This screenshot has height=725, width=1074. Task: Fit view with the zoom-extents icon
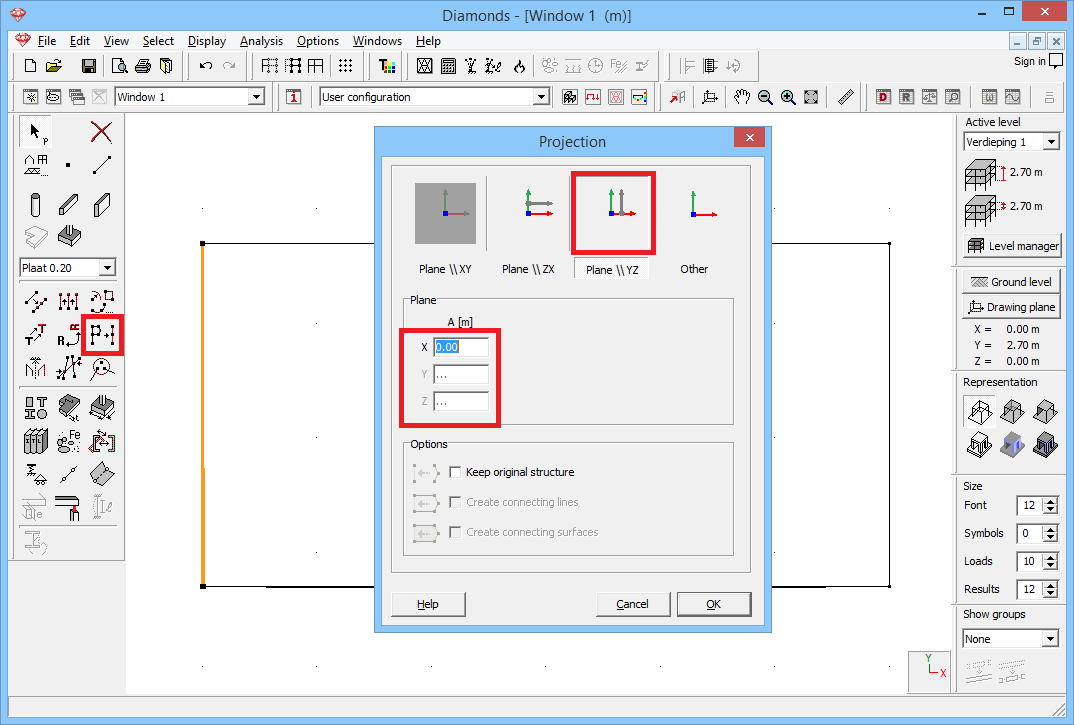click(x=811, y=97)
